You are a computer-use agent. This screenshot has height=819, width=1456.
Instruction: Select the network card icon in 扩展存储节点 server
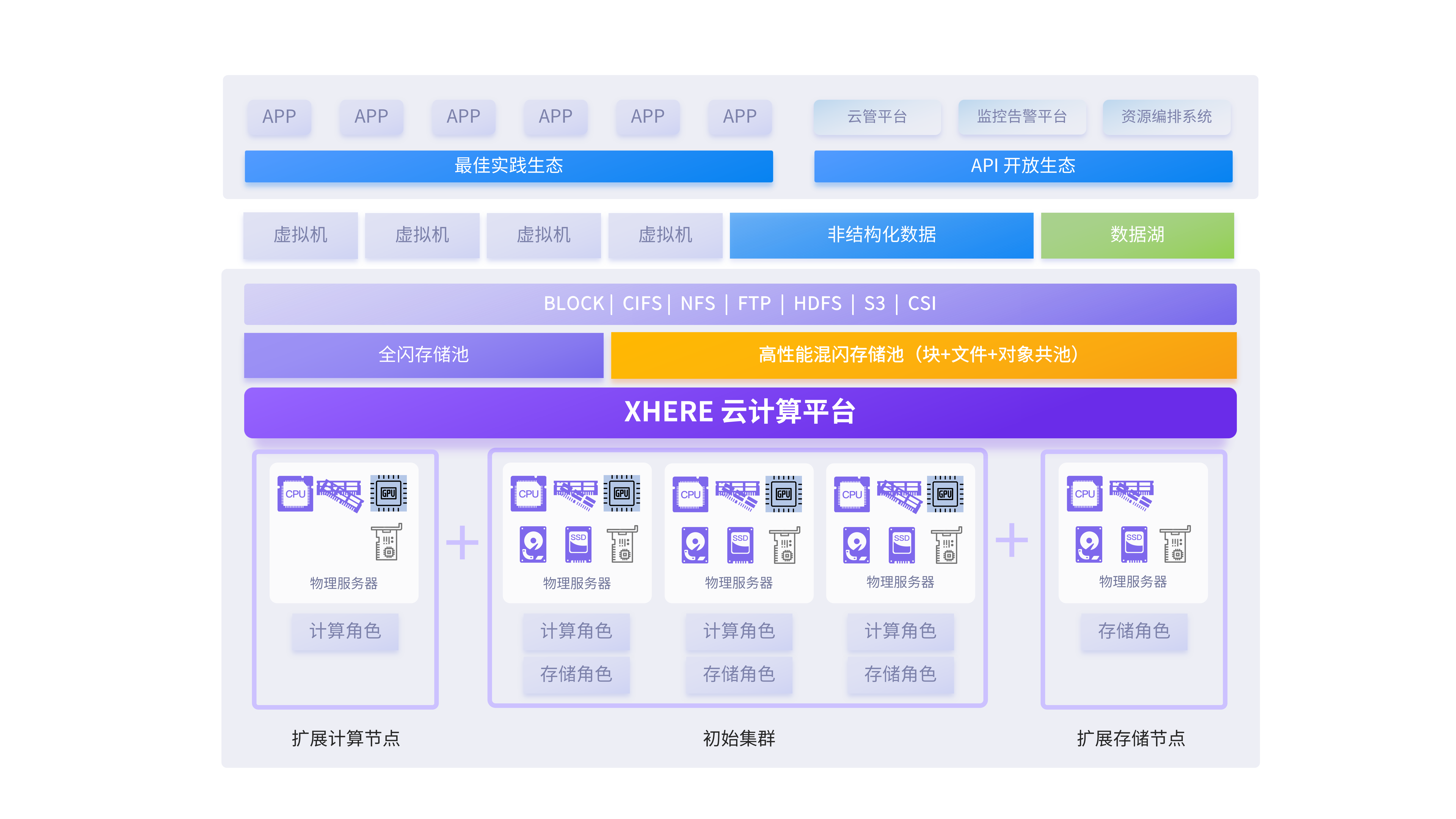tap(1175, 544)
